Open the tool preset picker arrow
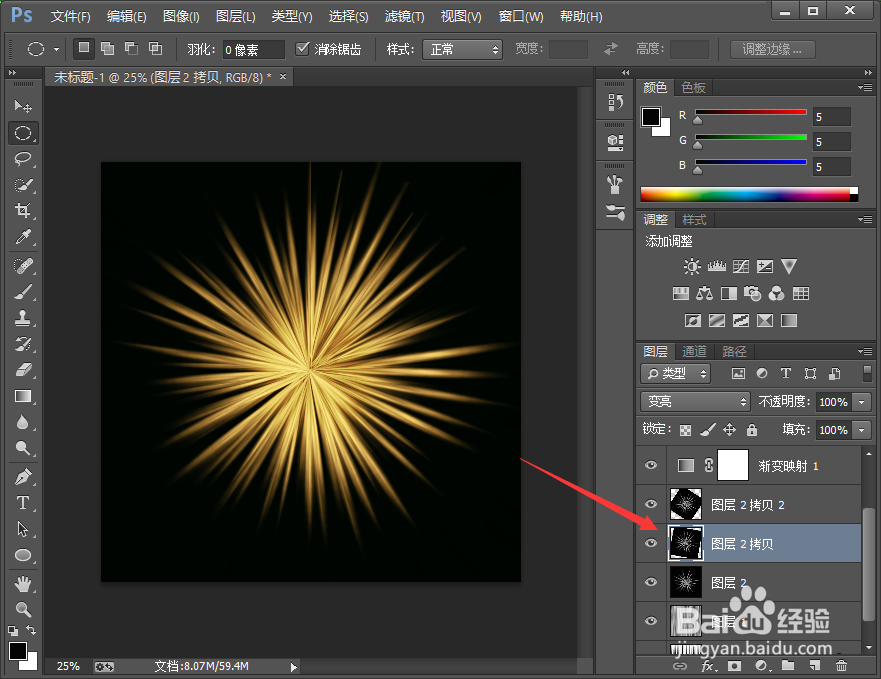Viewport: 881px width, 679px height. tap(56, 49)
